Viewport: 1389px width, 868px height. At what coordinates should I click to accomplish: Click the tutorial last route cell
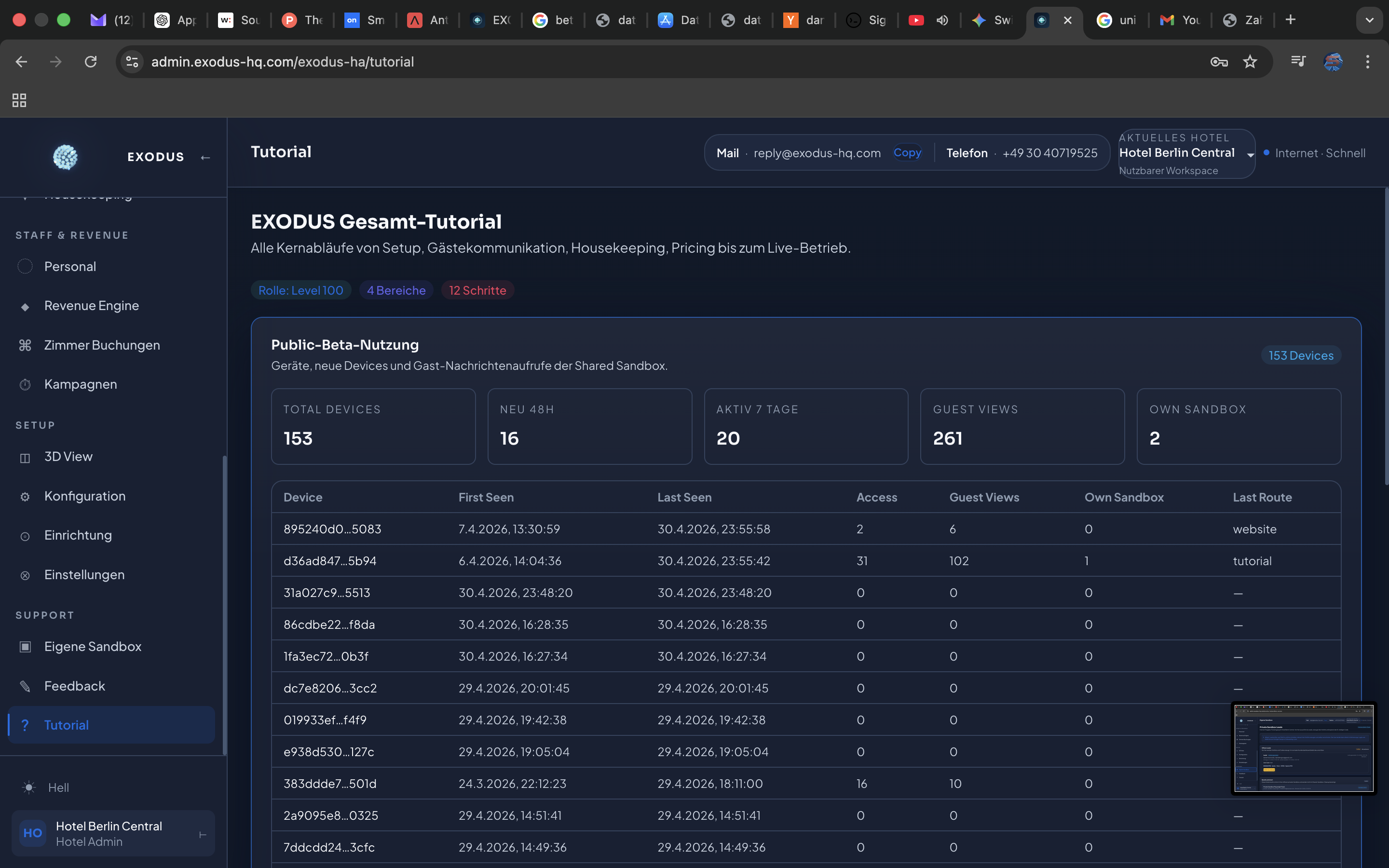point(1252,561)
